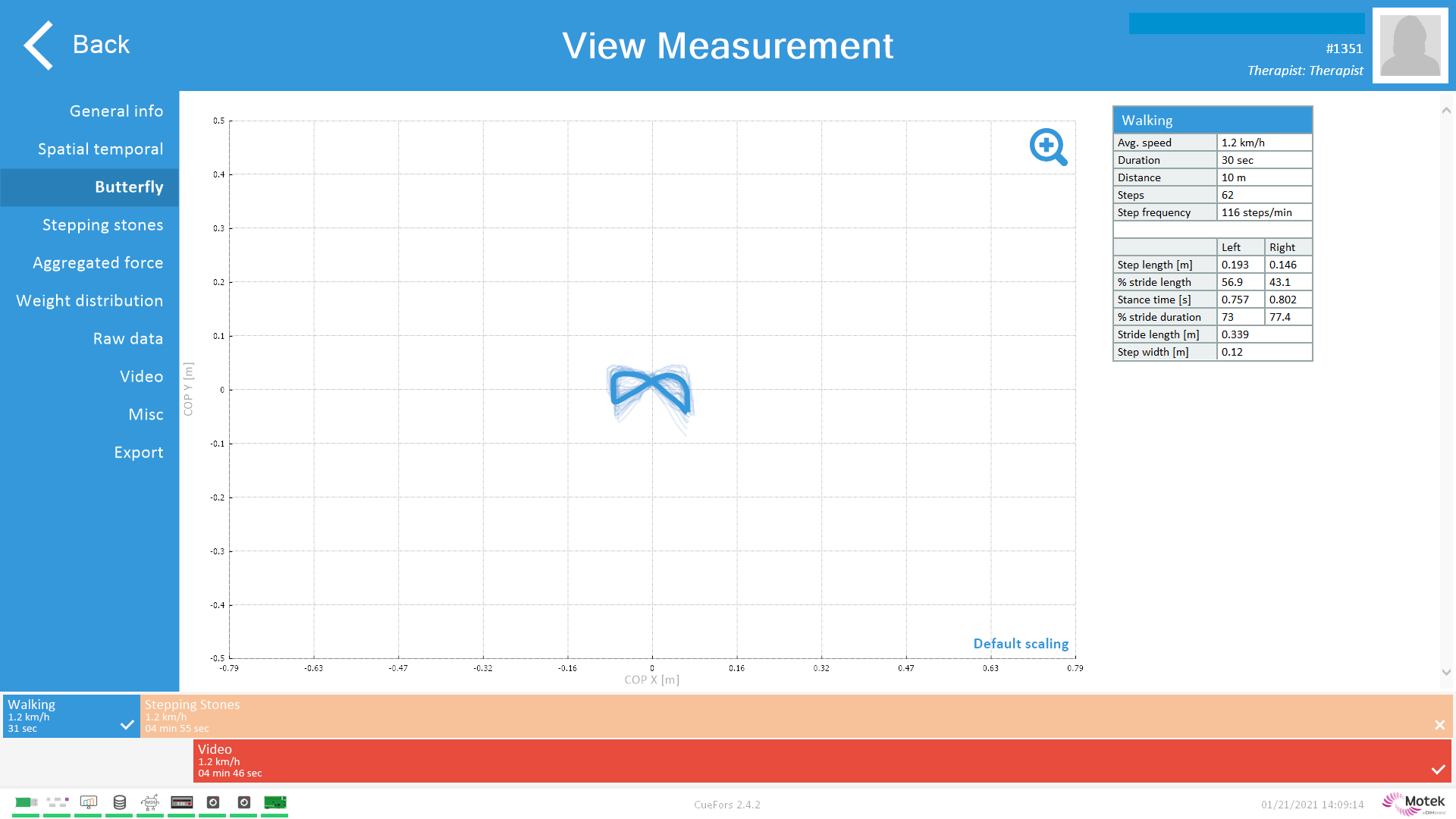This screenshot has height=819, width=1456.
Task: Select the Walking recording segment
Action: click(x=71, y=716)
